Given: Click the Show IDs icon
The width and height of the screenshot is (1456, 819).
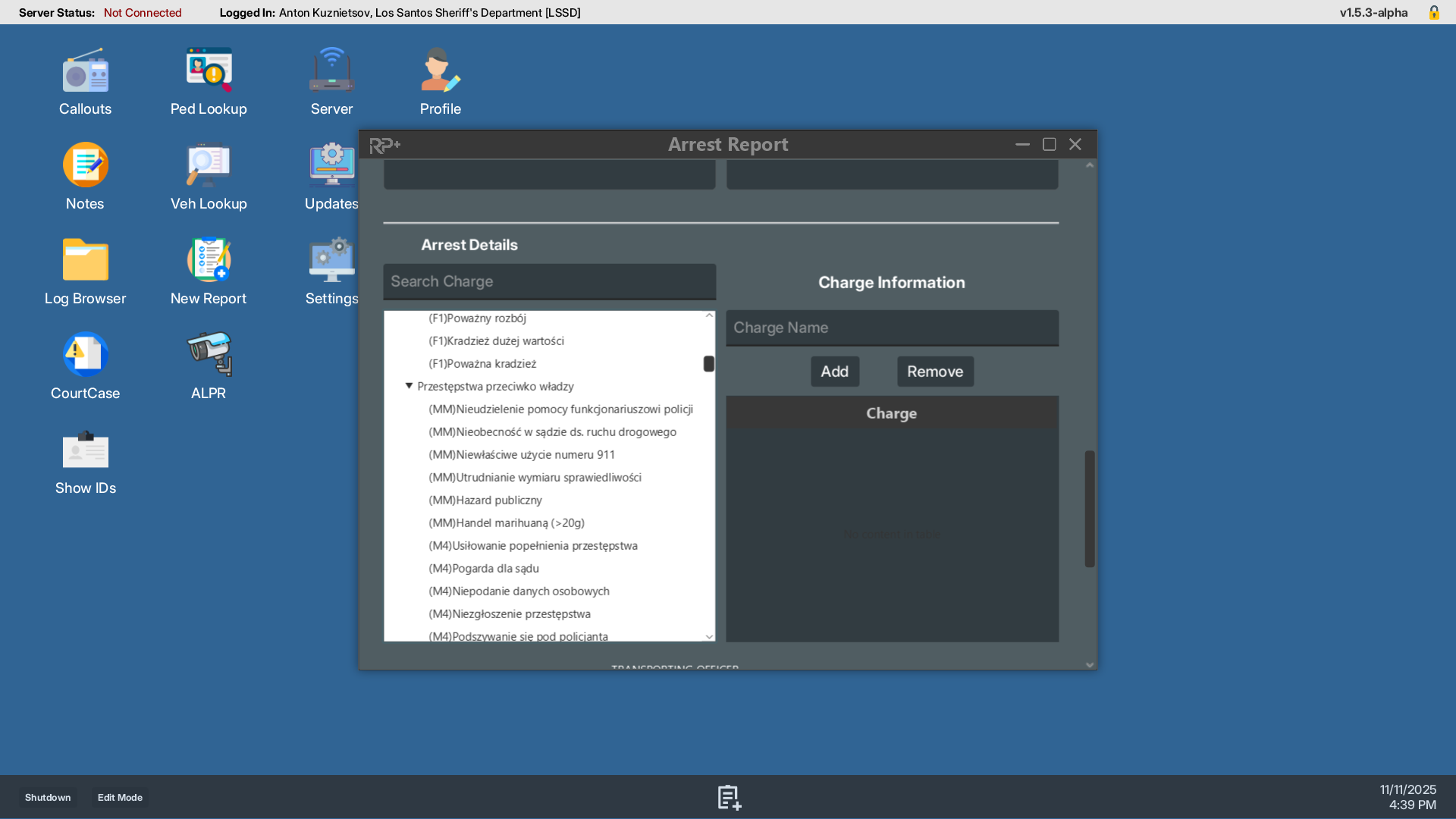Looking at the screenshot, I should point(85,450).
